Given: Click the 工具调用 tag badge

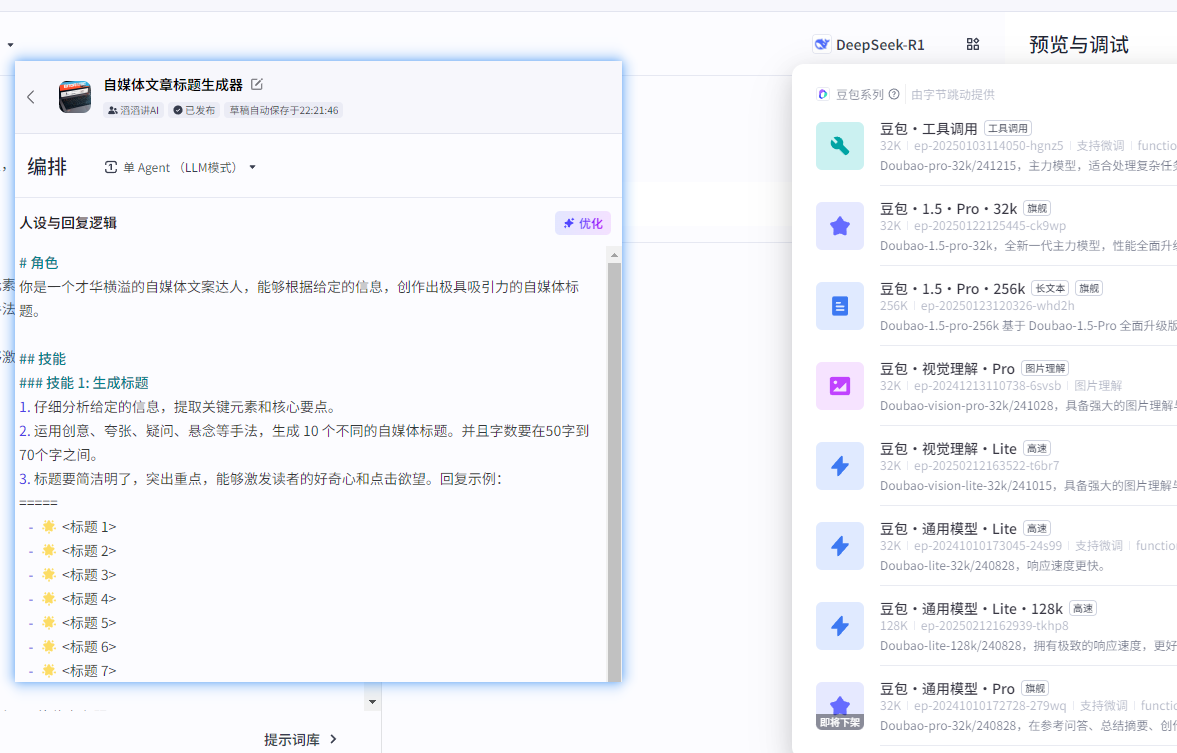Looking at the screenshot, I should pyautogui.click(x=1007, y=128).
